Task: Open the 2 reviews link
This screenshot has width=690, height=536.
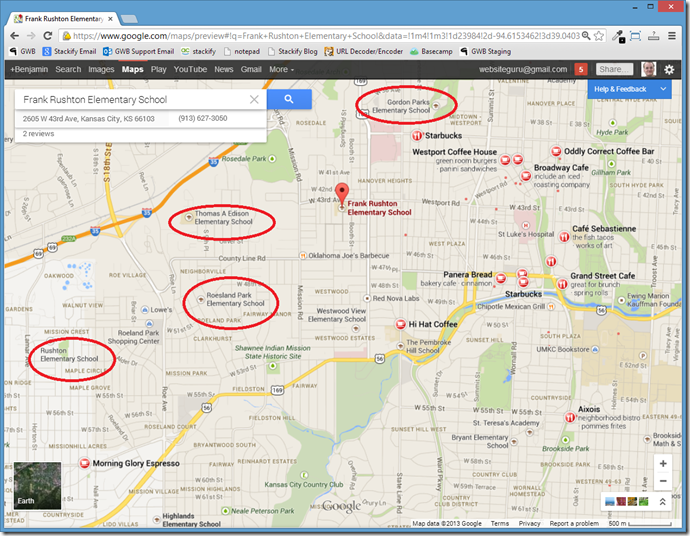Action: [38, 134]
